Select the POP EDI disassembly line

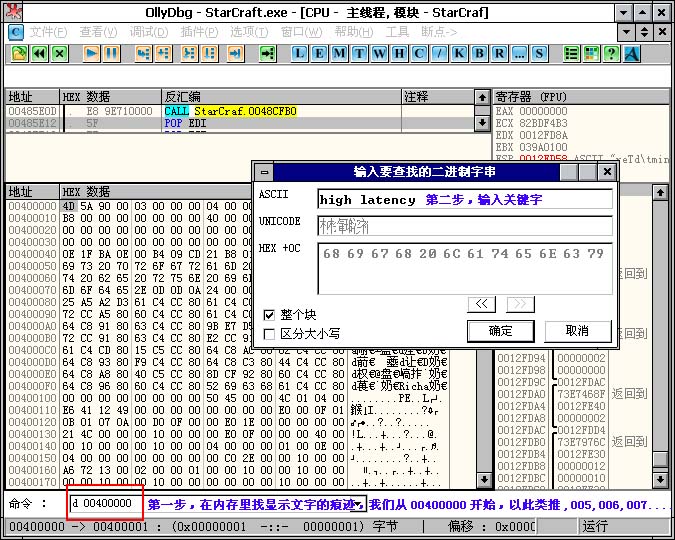240,123
